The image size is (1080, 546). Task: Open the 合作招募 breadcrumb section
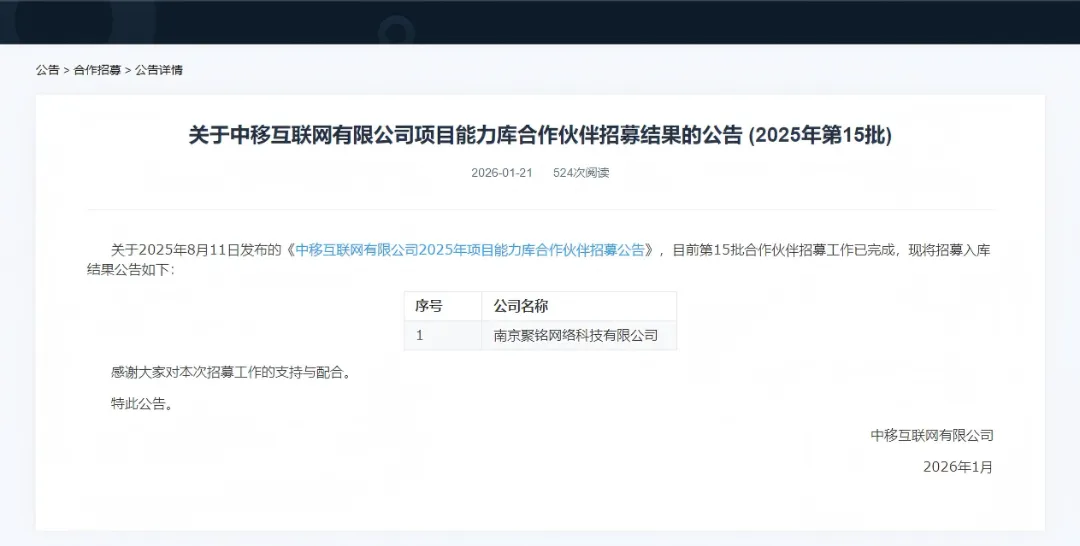coord(97,70)
